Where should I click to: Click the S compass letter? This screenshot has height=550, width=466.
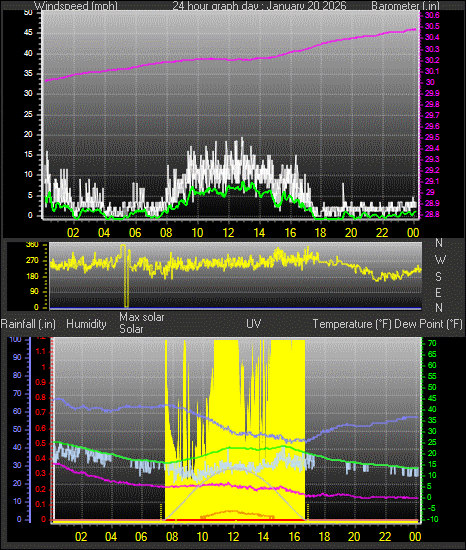click(x=438, y=277)
